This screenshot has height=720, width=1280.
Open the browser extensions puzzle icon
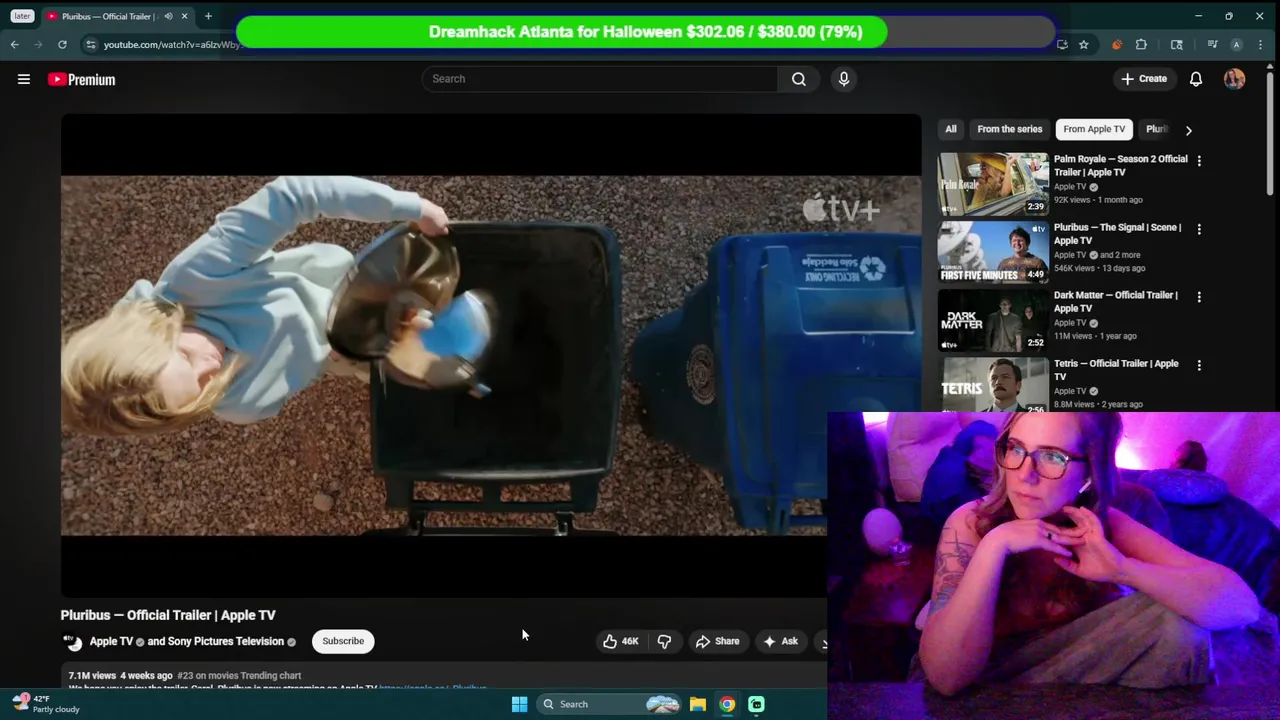pyautogui.click(x=1141, y=44)
